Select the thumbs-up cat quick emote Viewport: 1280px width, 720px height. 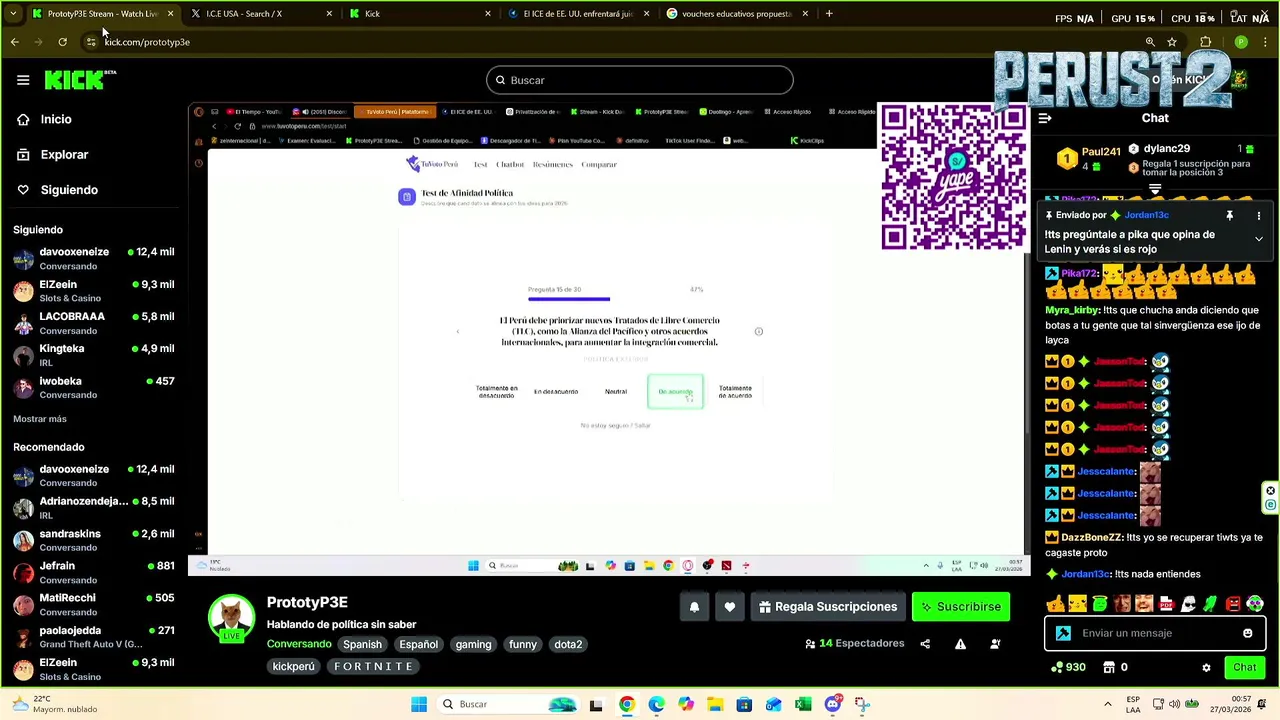click(x=1055, y=604)
